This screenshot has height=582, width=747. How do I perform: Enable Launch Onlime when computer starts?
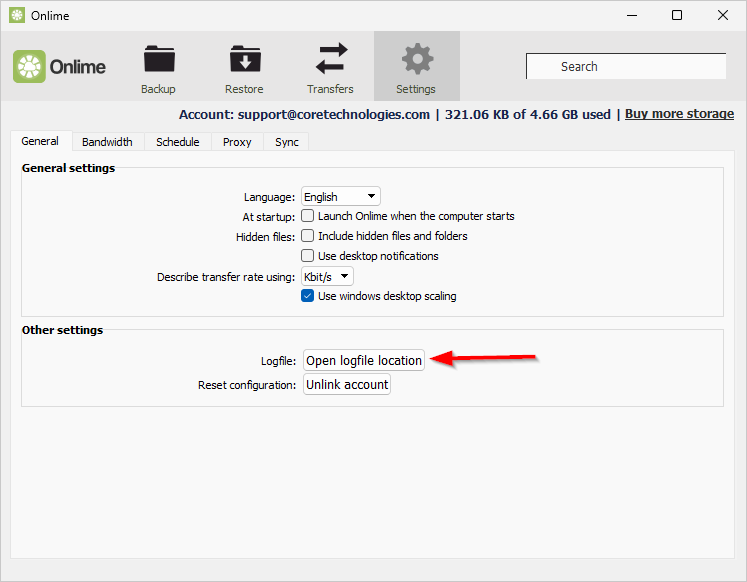tap(307, 216)
